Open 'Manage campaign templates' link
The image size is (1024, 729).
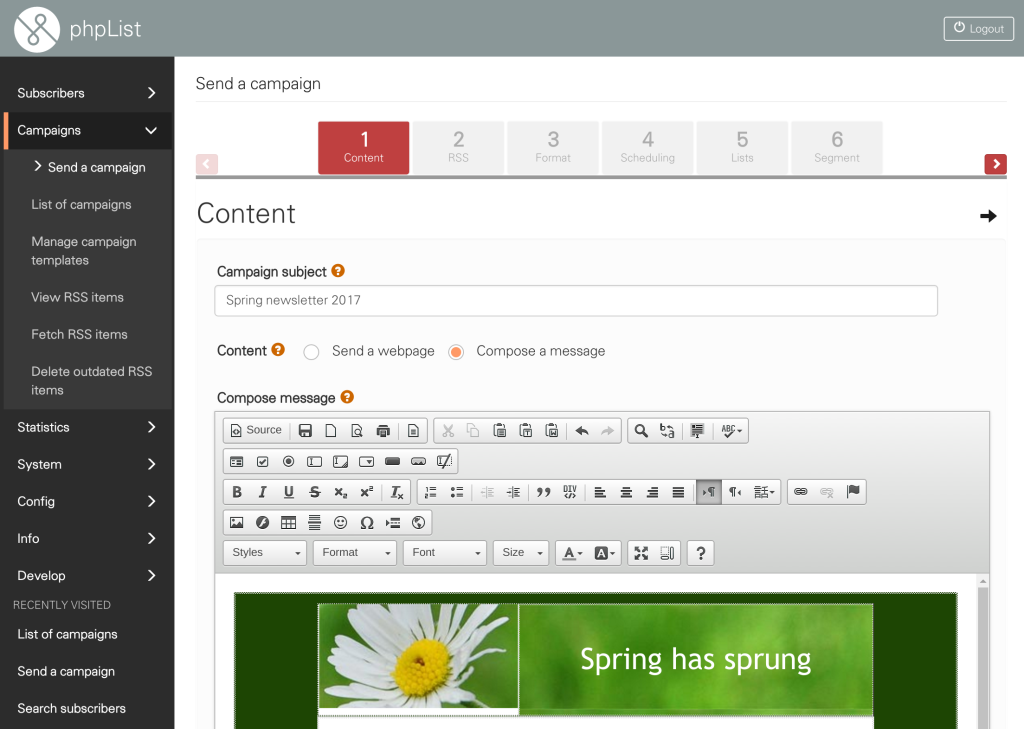coord(84,251)
